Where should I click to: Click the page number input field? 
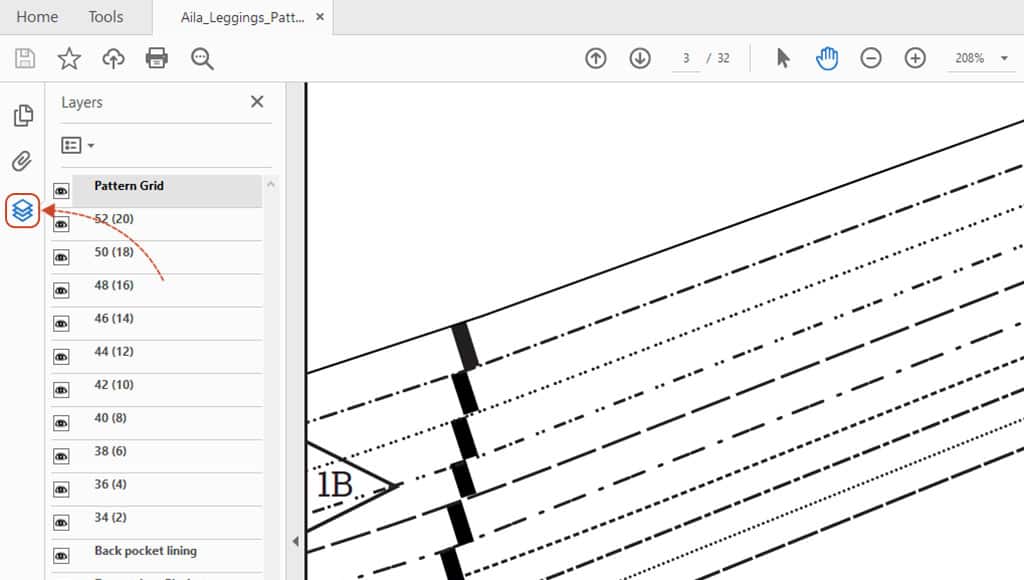[686, 59]
